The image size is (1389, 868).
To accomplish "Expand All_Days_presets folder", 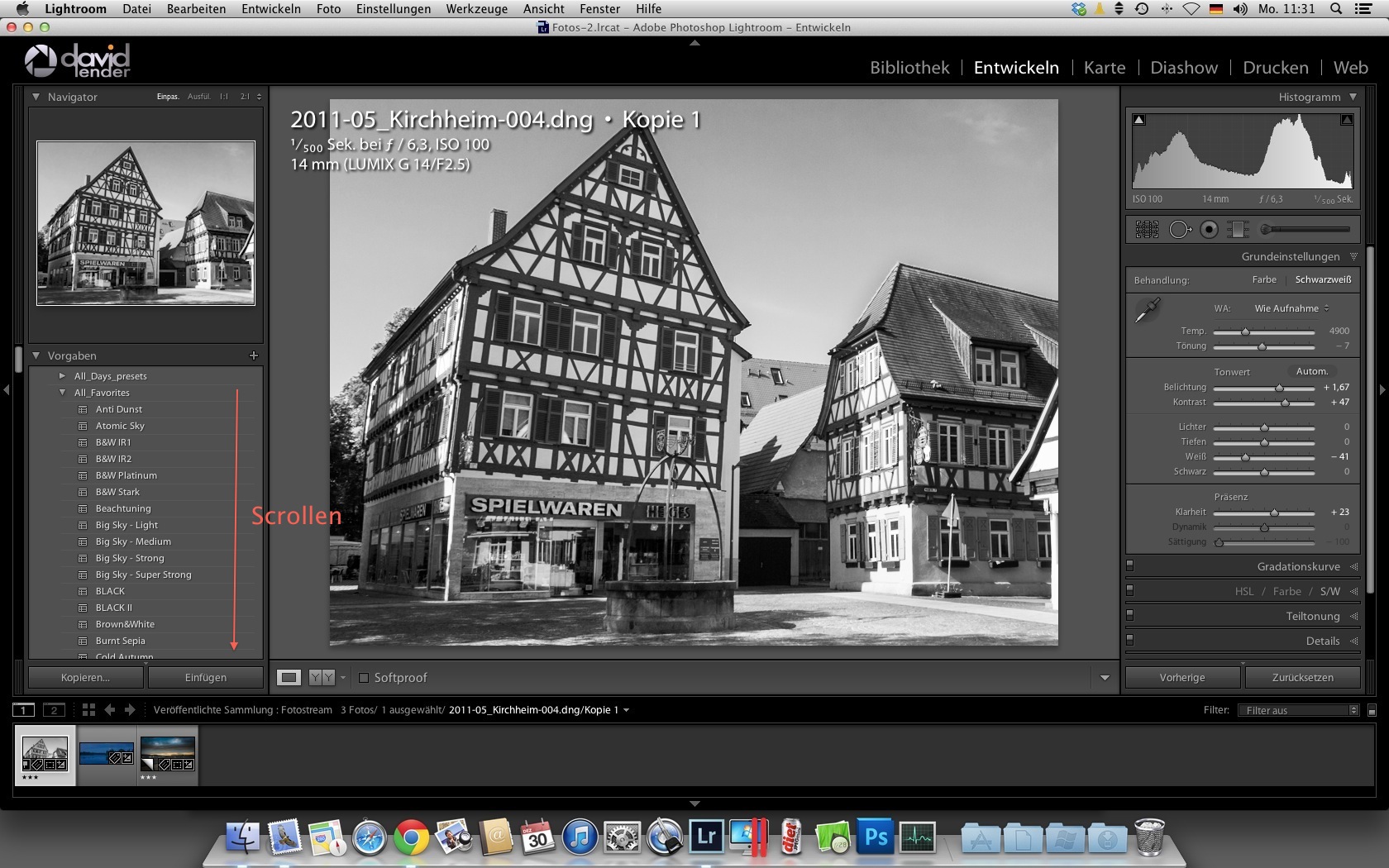I will pos(62,376).
